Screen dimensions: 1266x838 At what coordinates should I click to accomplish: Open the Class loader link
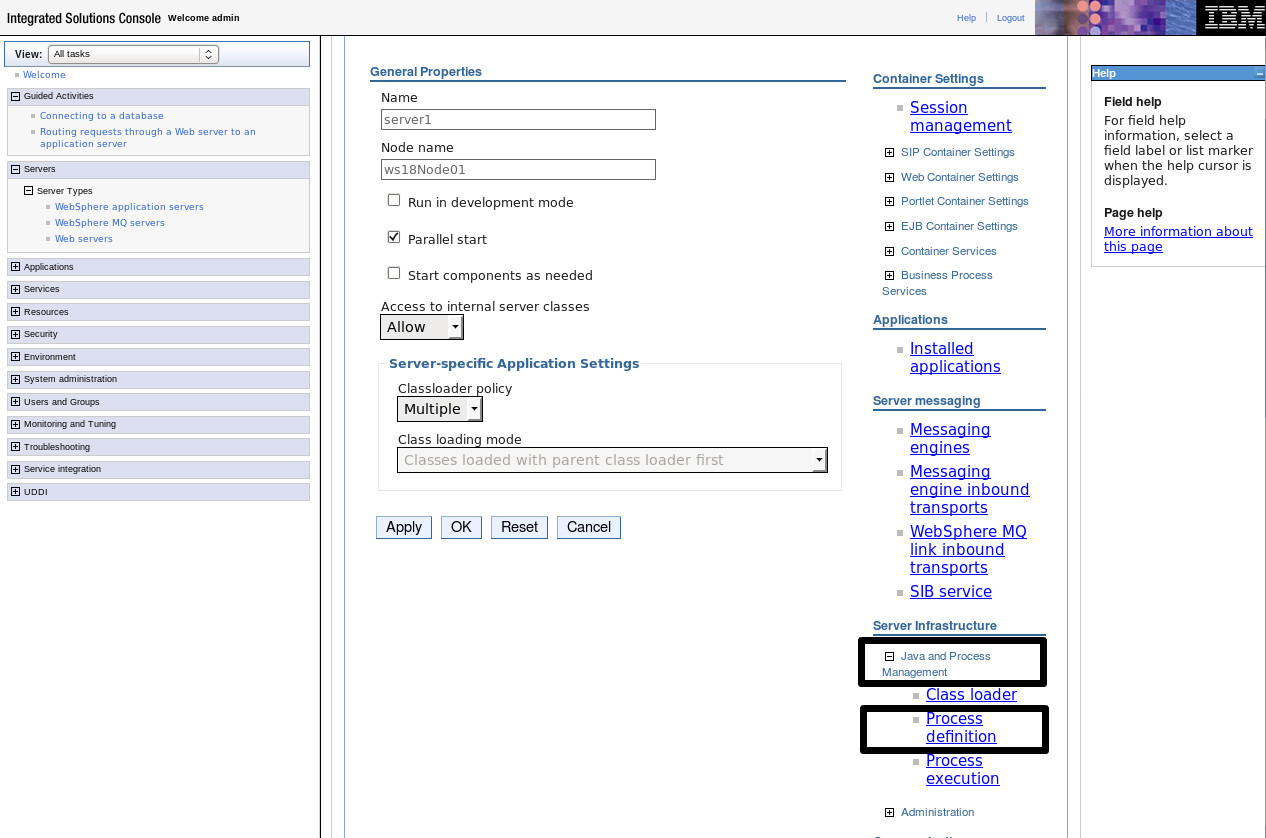point(971,695)
